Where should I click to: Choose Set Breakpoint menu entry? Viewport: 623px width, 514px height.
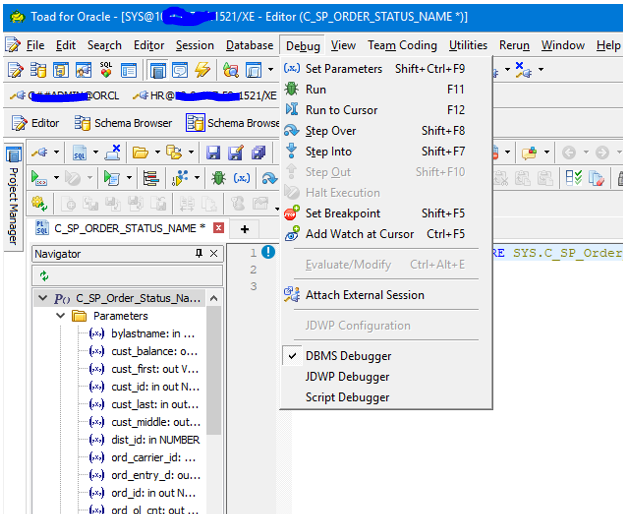[386, 213]
